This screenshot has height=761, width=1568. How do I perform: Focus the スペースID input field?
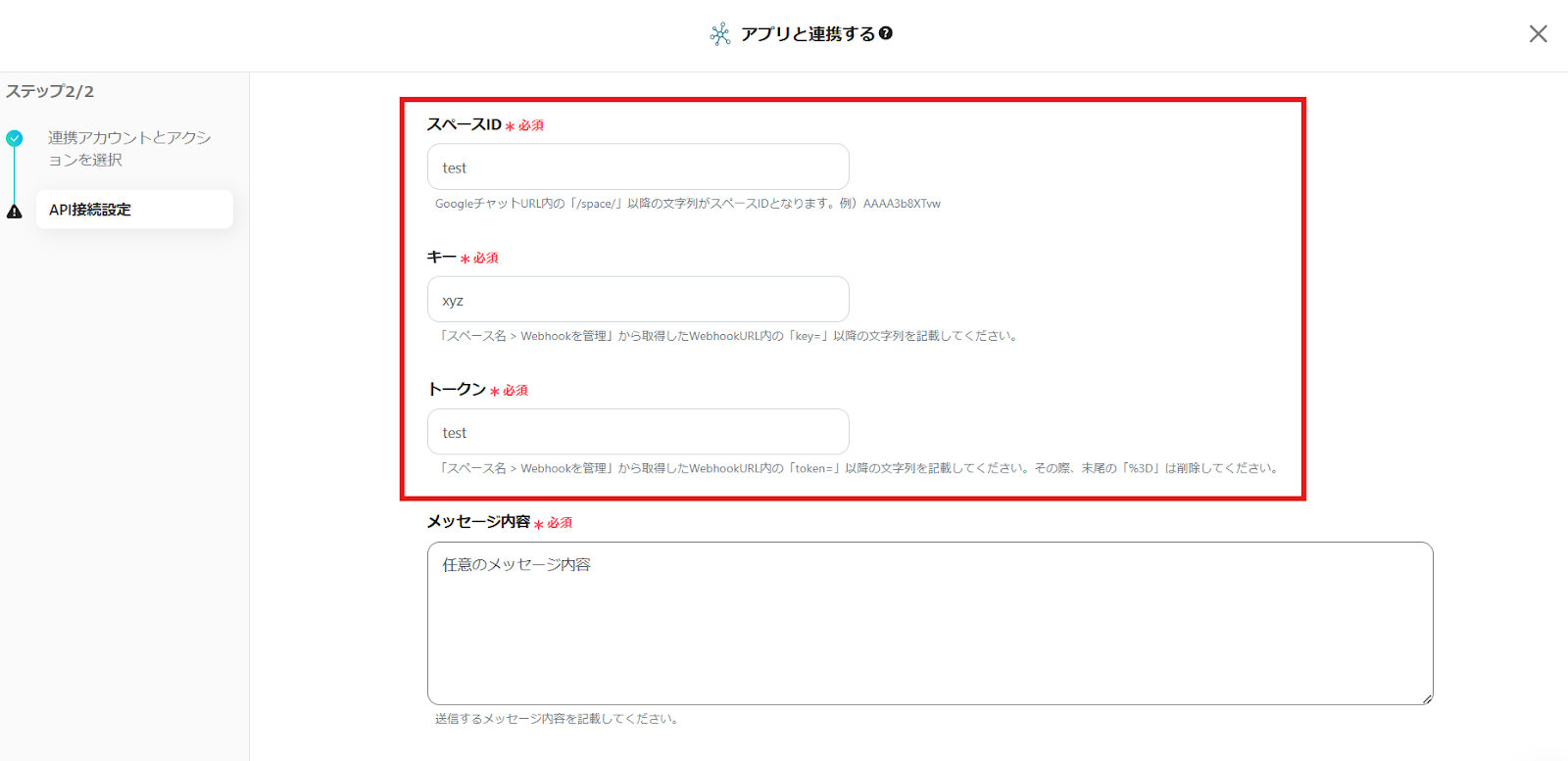pyautogui.click(x=638, y=166)
